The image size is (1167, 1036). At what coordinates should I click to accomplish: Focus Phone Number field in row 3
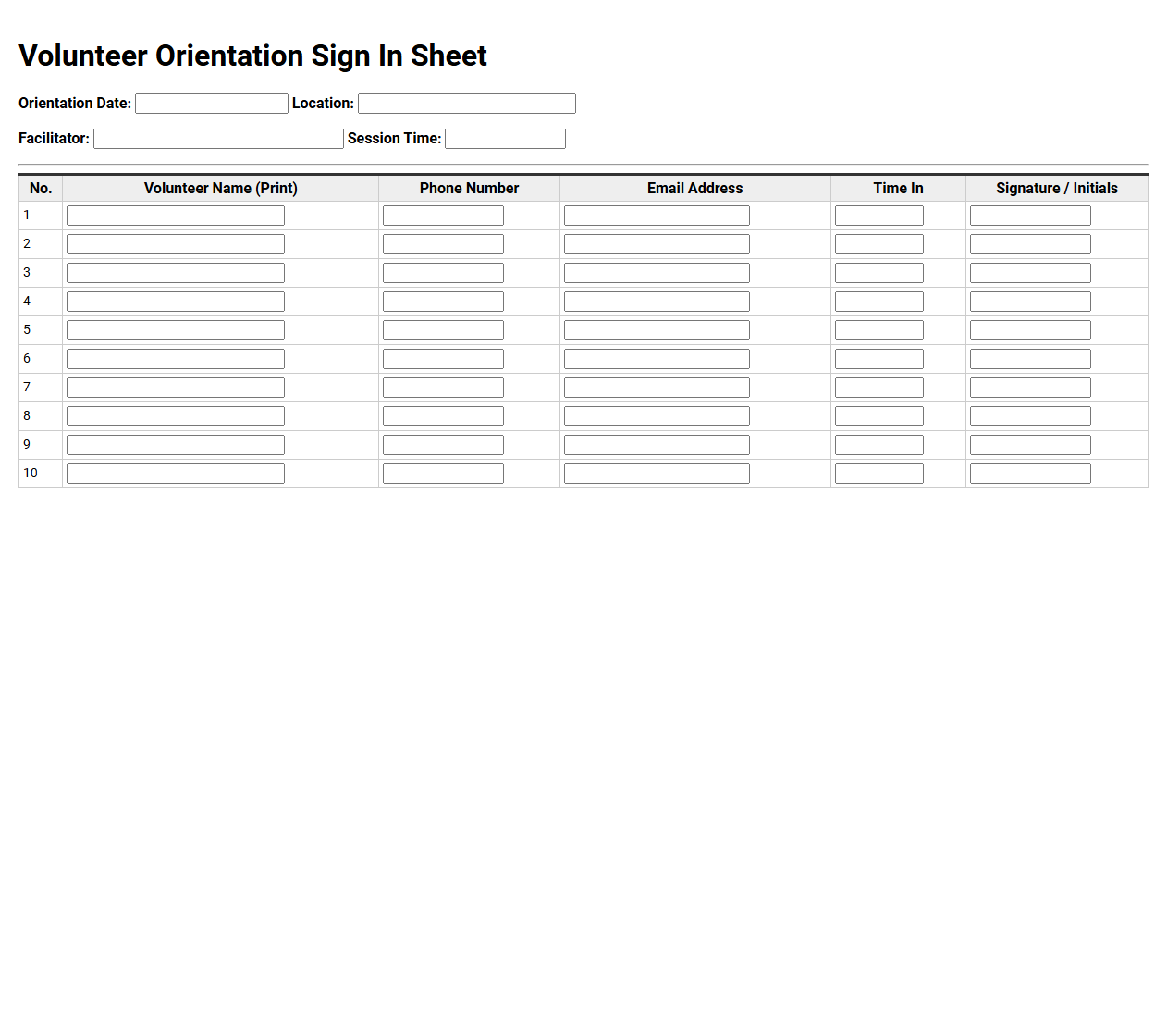pyautogui.click(x=443, y=273)
